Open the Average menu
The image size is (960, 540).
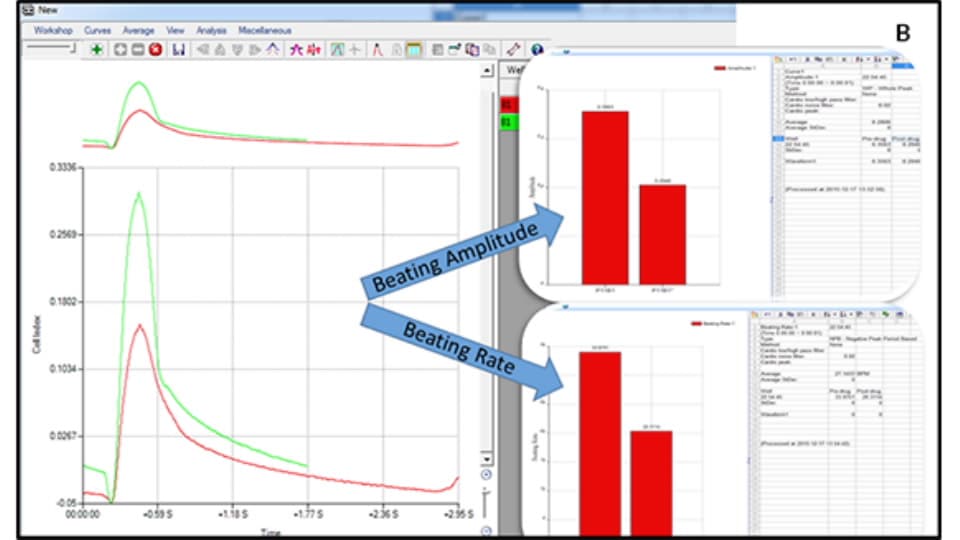(x=138, y=30)
